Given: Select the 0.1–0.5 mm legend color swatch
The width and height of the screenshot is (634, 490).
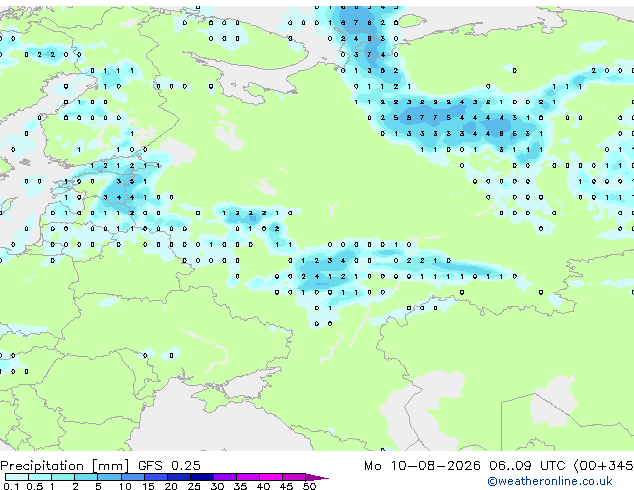Looking at the screenshot, I should pos(17,477).
